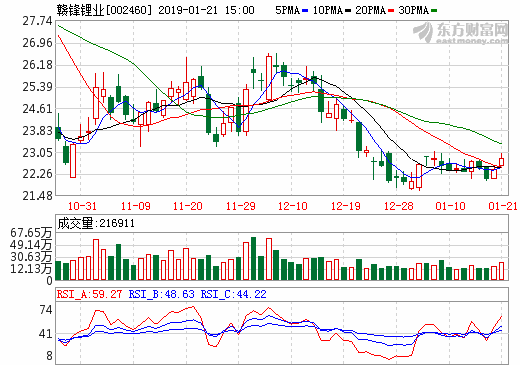Viewport: 520px width, 365px height.
Task: Click the red 20PMA legend color swatch
Action: 391,11
